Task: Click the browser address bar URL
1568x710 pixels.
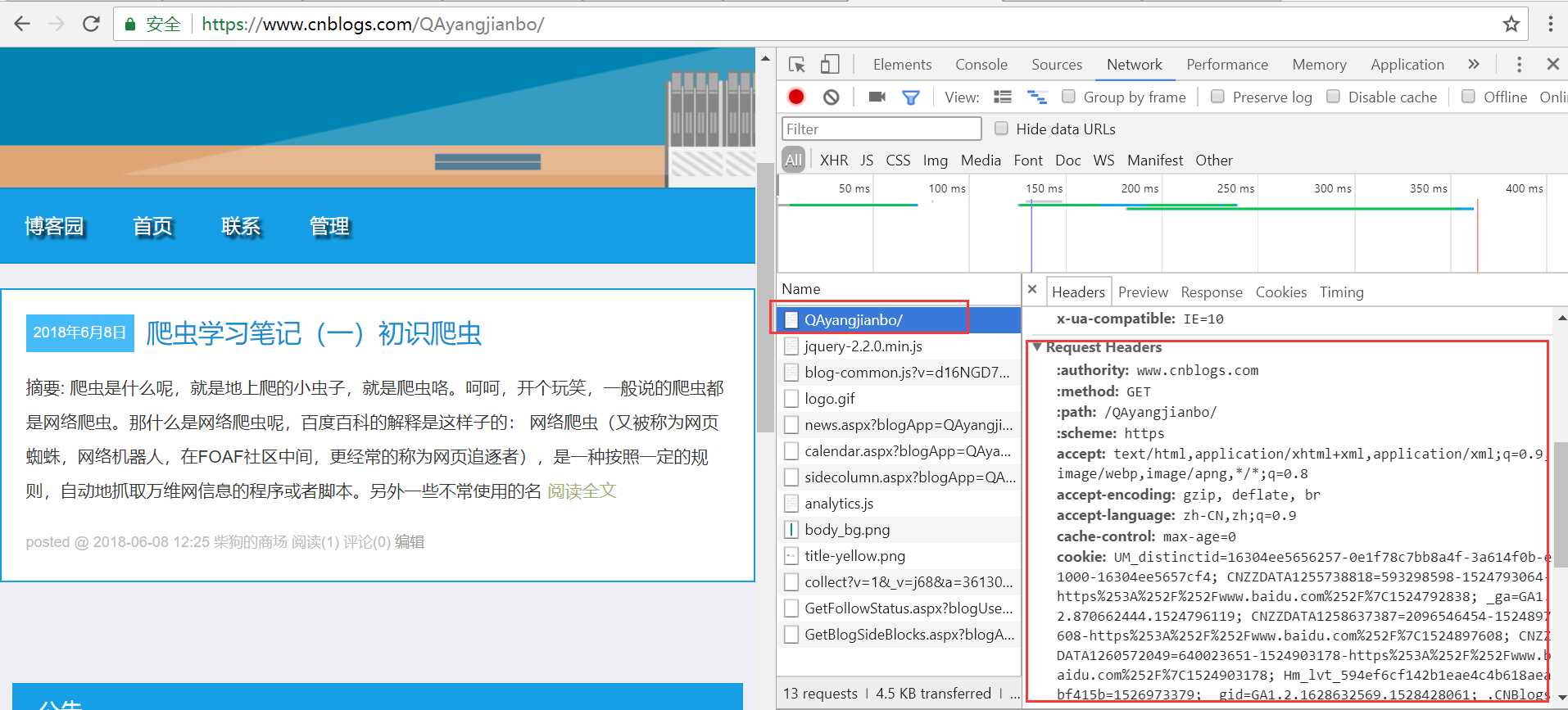Action: [373, 24]
